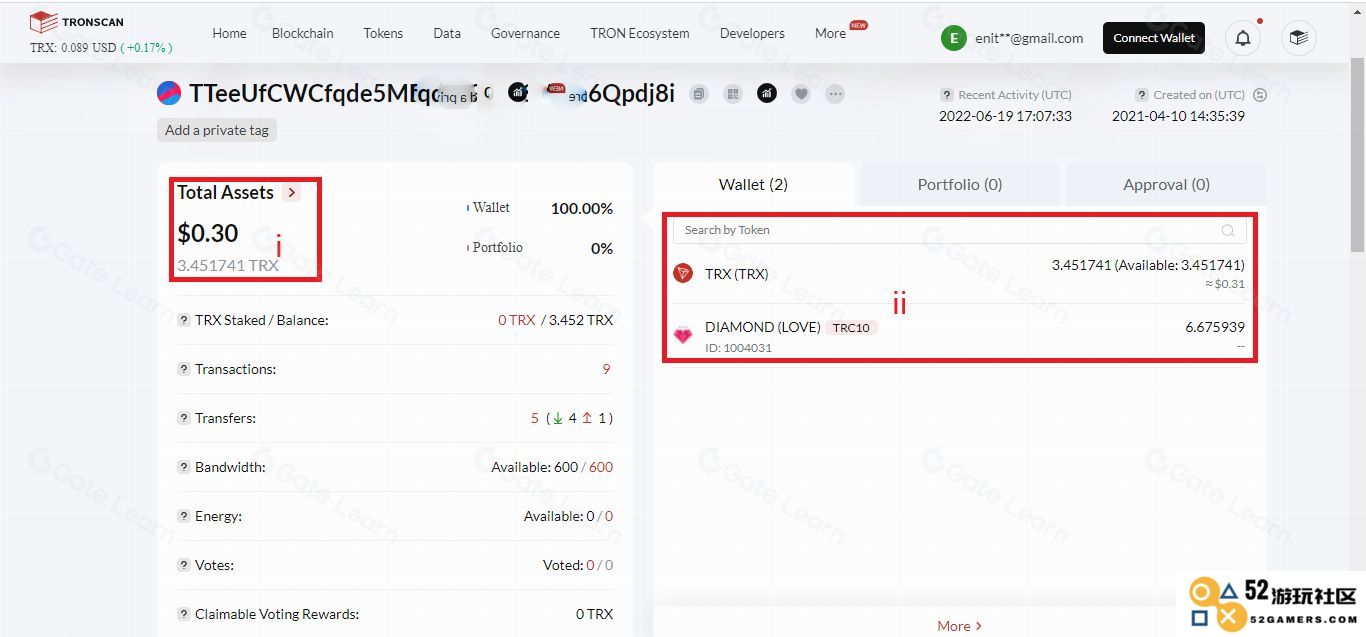Open the TRON Ecosystem menu

pyautogui.click(x=640, y=33)
